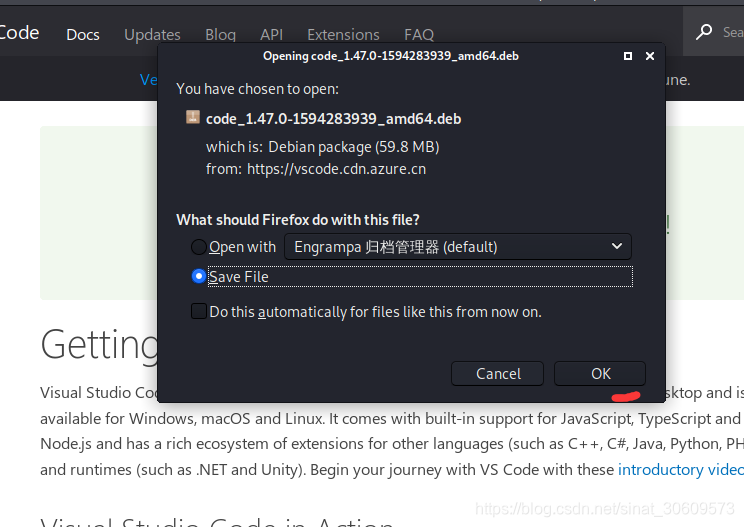744x527 pixels.
Task: Enable 'Do this automatically' checkbox
Action: (x=199, y=312)
